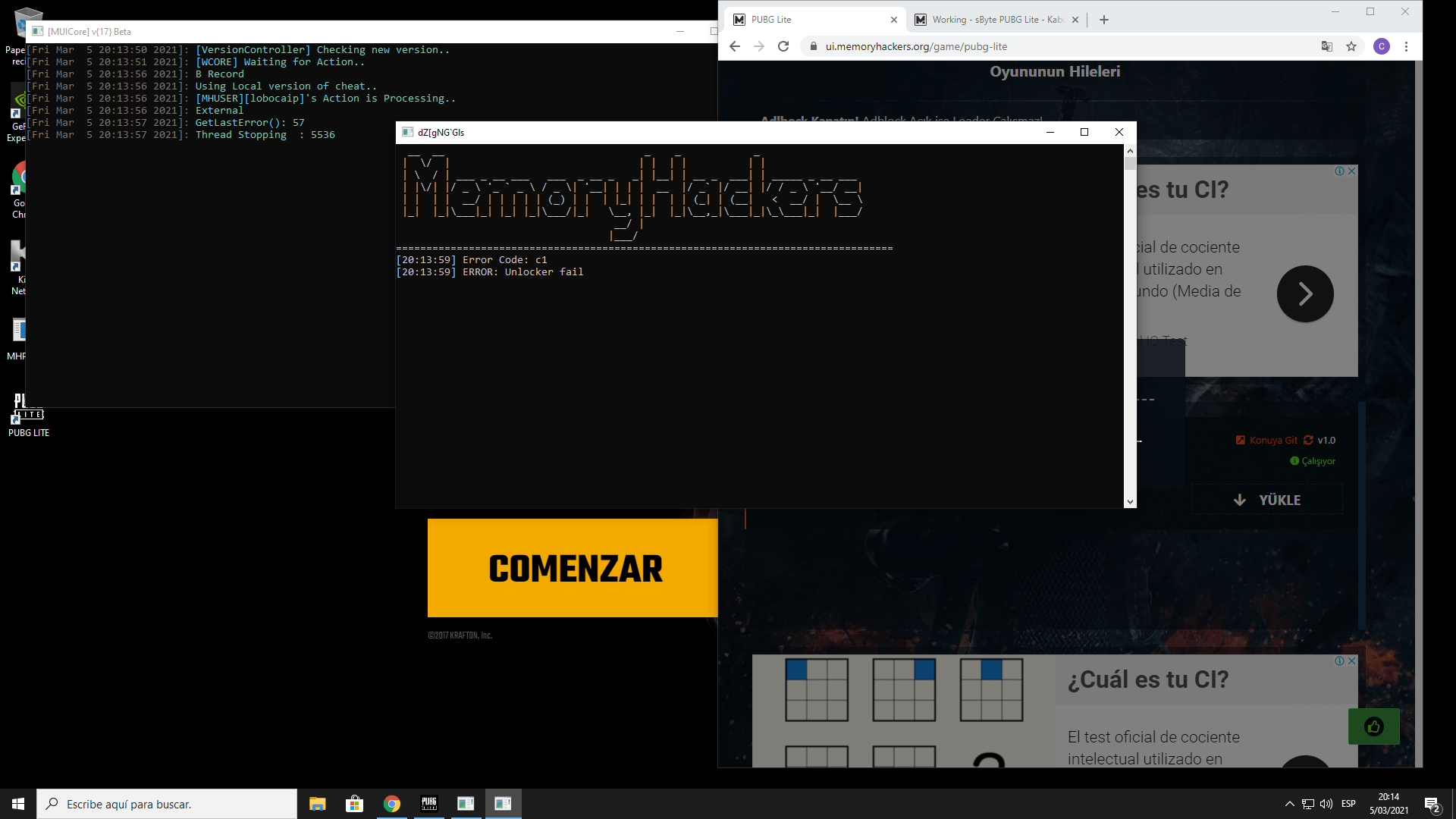The image size is (1456, 819).
Task: Switch to the active console app on taskbar
Action: coord(503,804)
